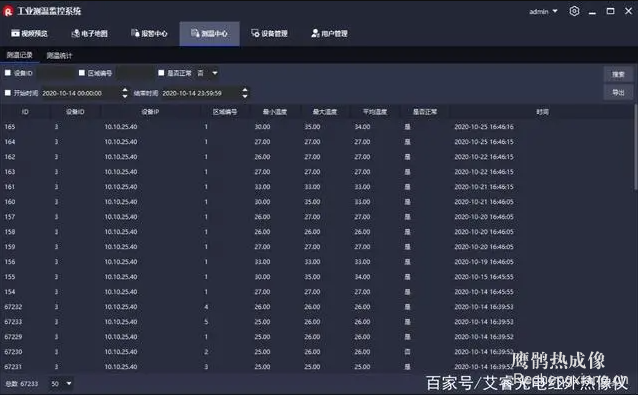
Task: Select the 测温中心 temperature center tab
Action: tap(209, 33)
